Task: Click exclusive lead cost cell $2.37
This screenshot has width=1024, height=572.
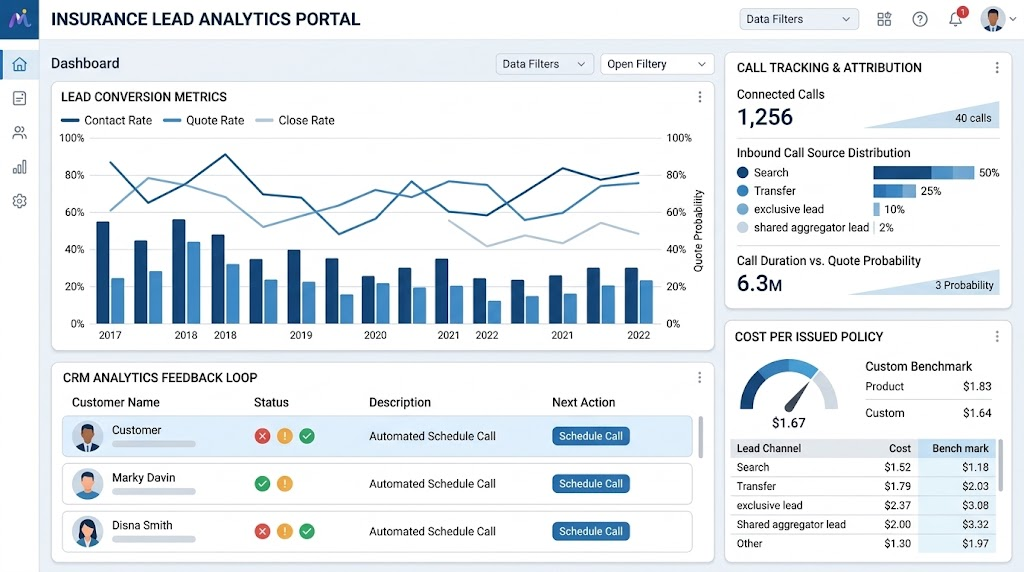Action: (897, 505)
